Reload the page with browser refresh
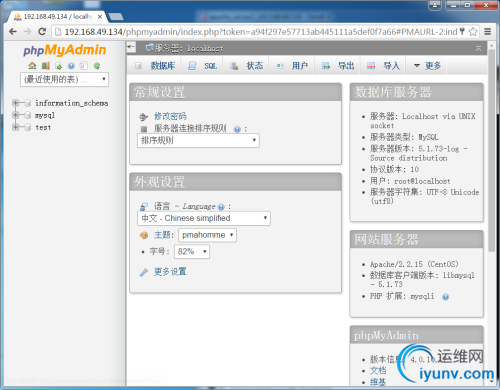The width and height of the screenshot is (500, 390). point(42,32)
